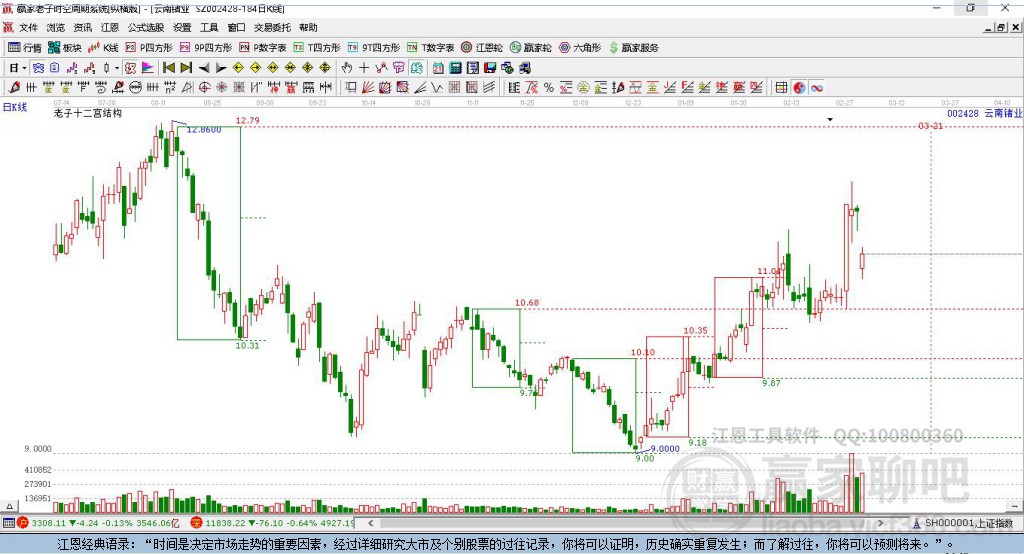Click last yellow diamond four-arrow icon
1024x554 pixels.
point(325,68)
